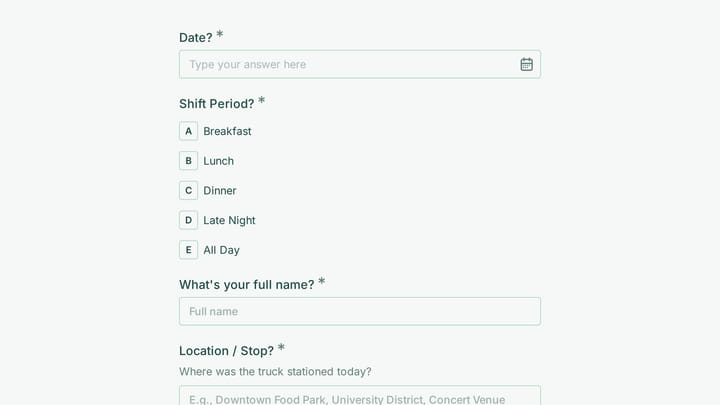Select the C key box for Dinner

(x=188, y=191)
